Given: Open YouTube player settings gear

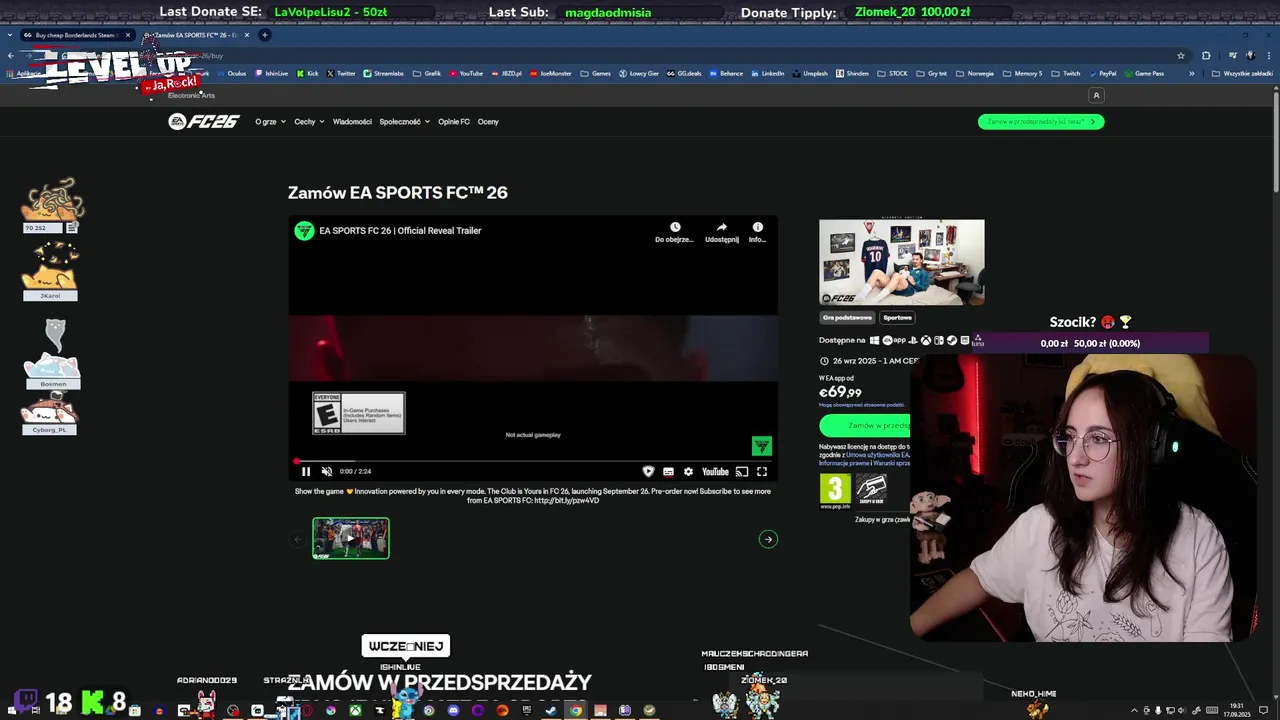Looking at the screenshot, I should click(688, 472).
